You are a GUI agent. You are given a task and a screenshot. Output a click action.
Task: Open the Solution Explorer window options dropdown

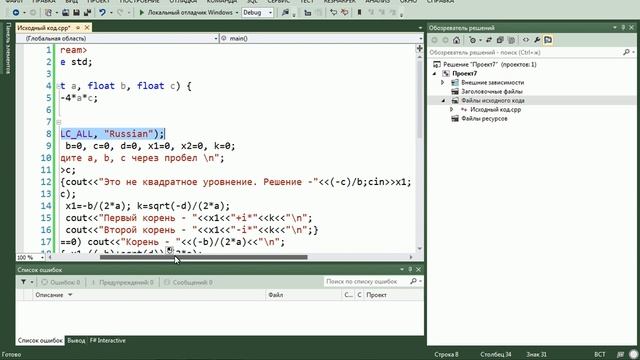point(615,28)
